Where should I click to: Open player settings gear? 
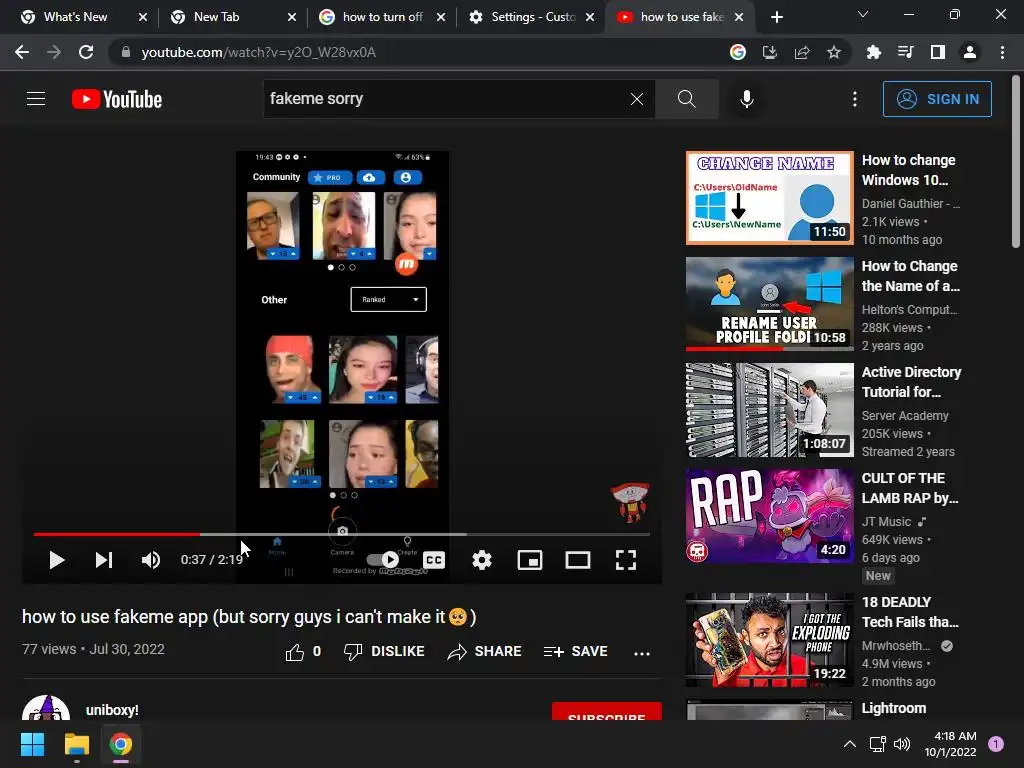coord(482,560)
